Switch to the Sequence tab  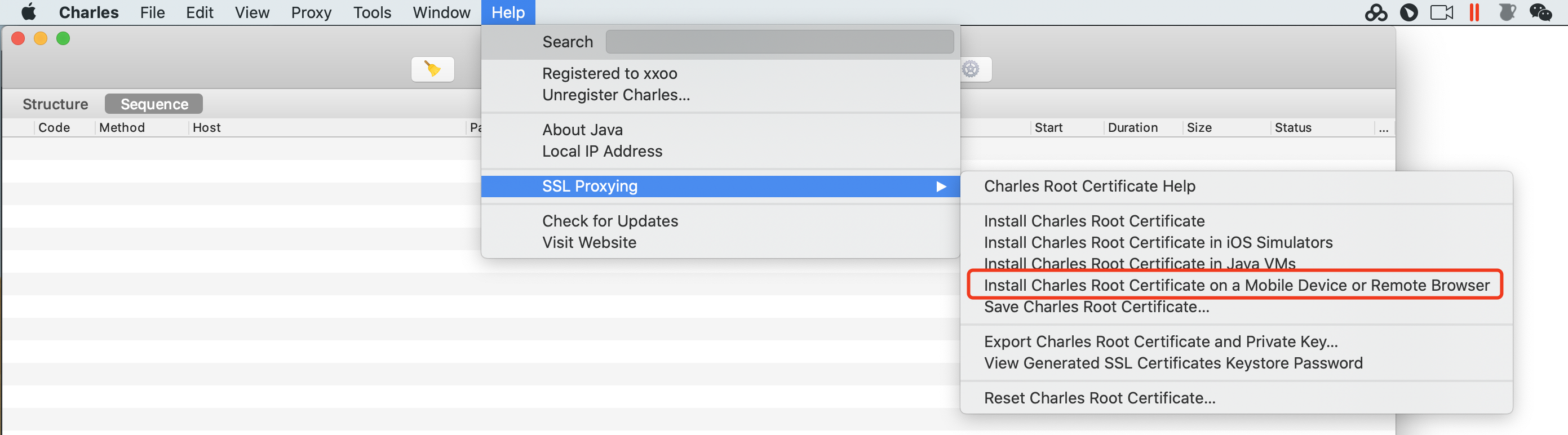(154, 104)
